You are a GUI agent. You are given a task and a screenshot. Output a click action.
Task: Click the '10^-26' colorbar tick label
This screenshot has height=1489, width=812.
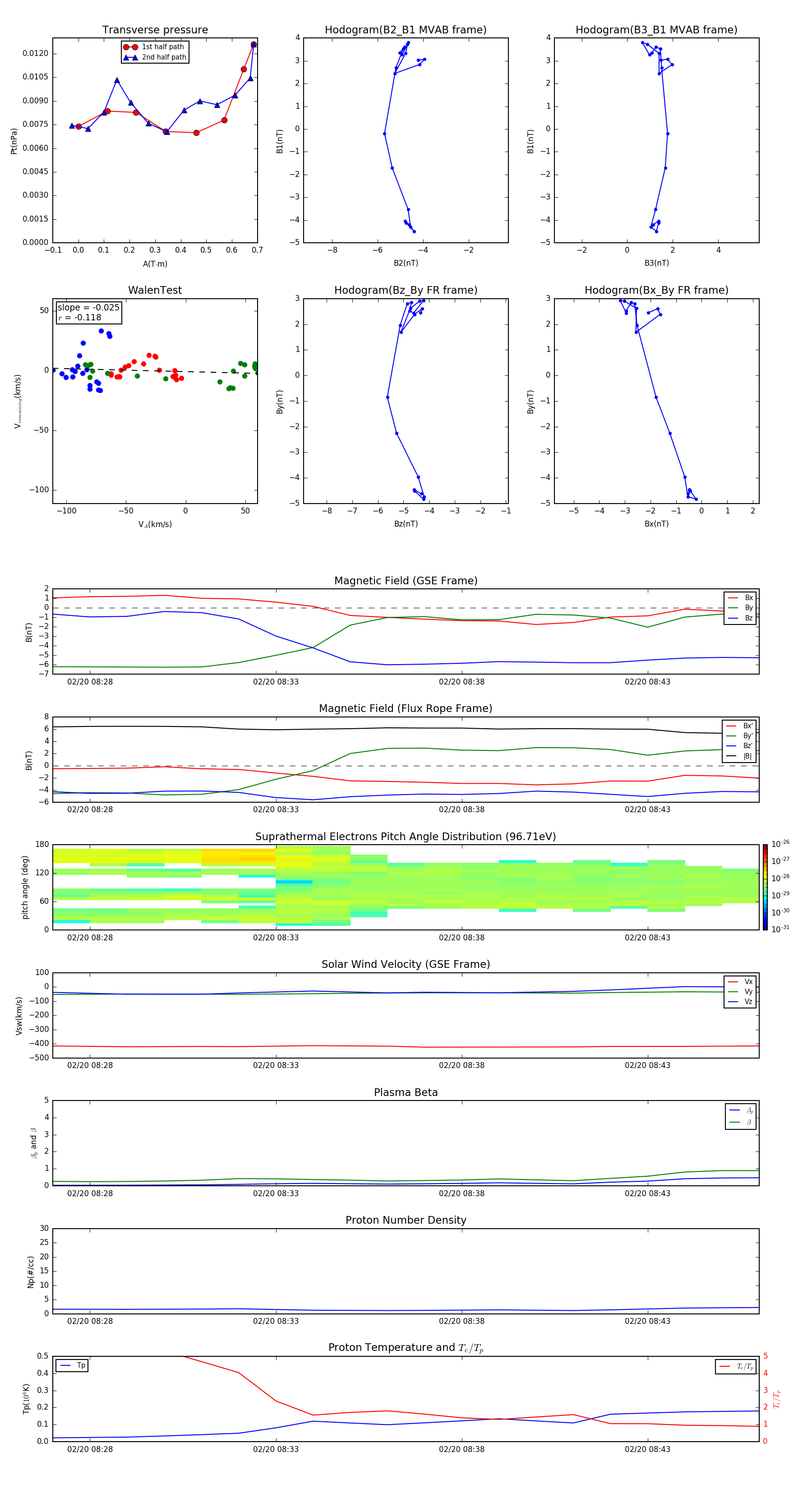click(780, 845)
